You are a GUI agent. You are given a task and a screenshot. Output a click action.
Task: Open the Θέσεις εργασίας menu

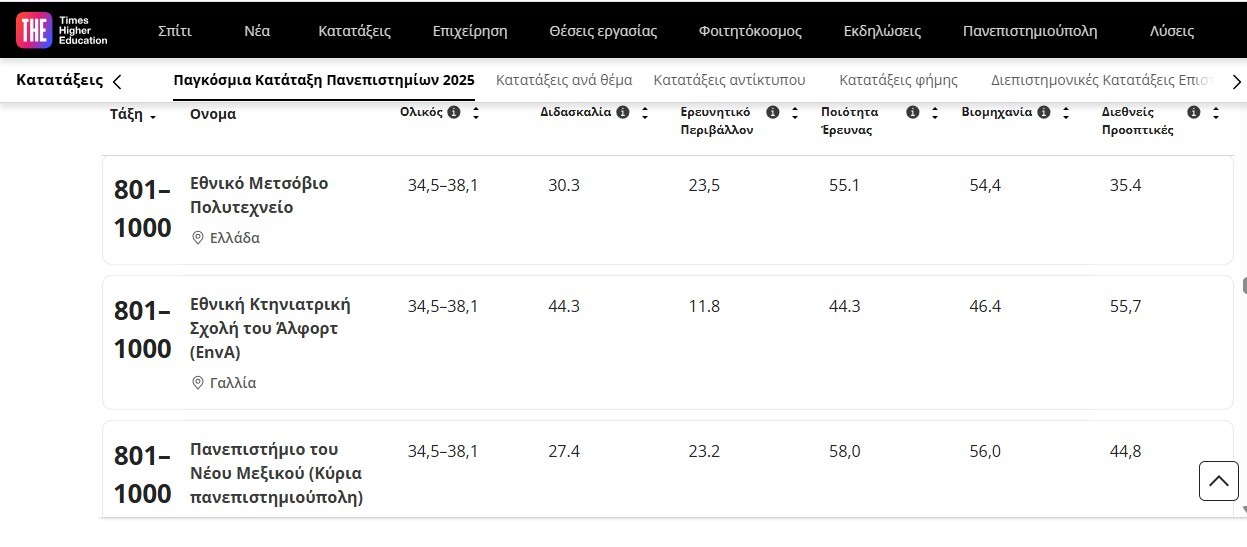603,31
